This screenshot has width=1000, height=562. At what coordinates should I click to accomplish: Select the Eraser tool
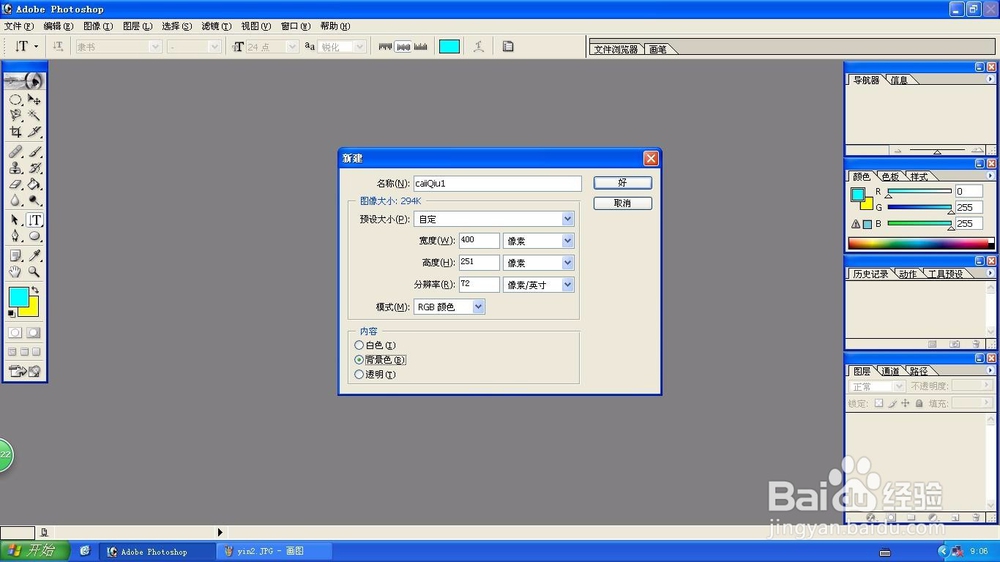coord(15,184)
